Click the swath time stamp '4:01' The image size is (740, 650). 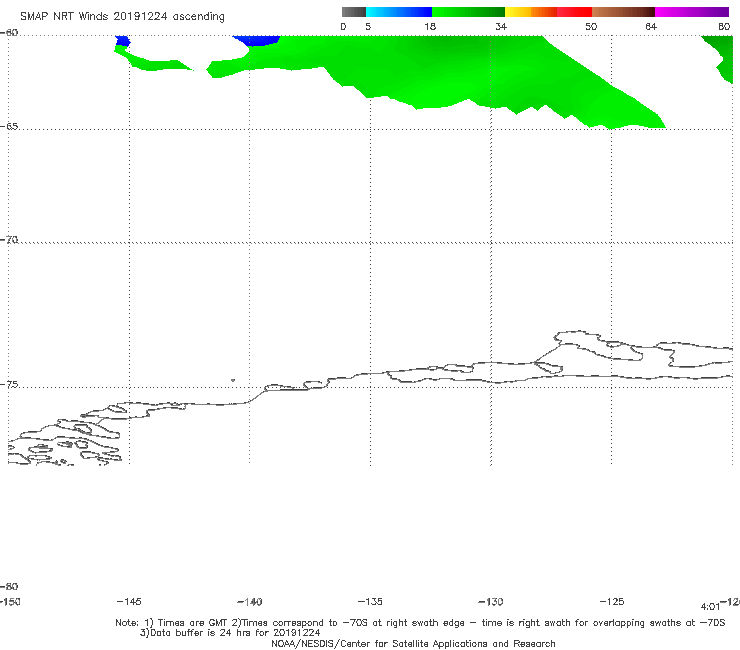[x=710, y=607]
